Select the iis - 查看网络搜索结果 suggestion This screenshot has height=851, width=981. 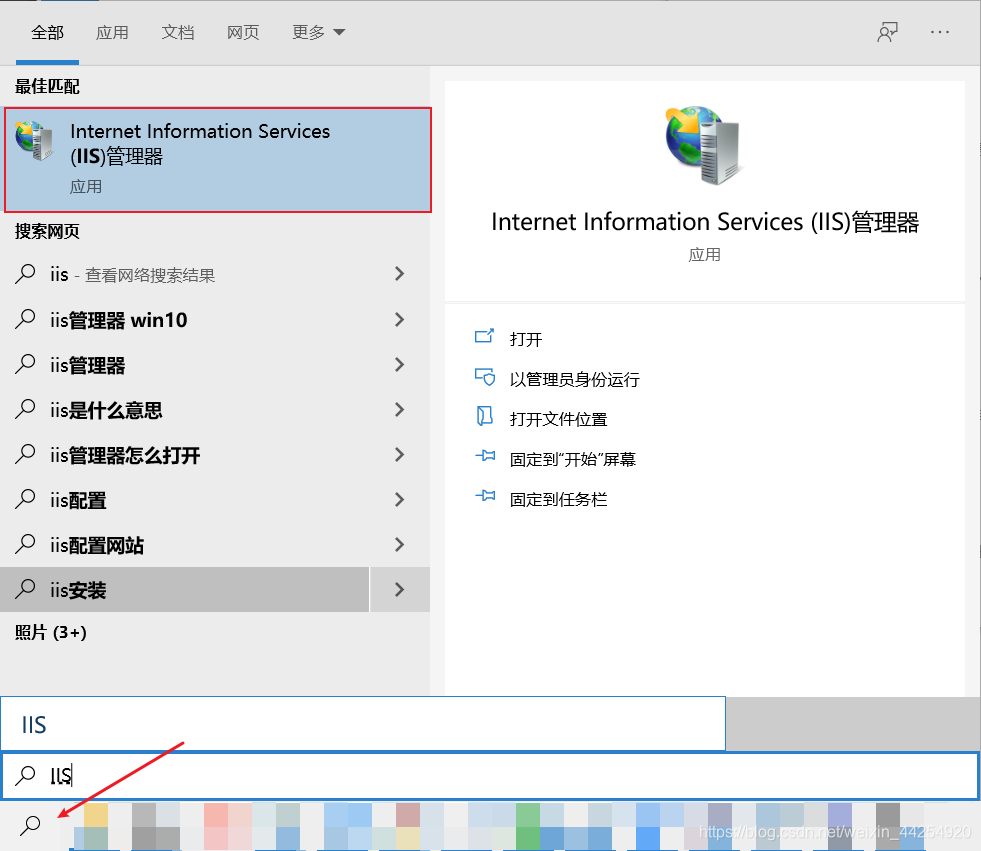tap(133, 275)
